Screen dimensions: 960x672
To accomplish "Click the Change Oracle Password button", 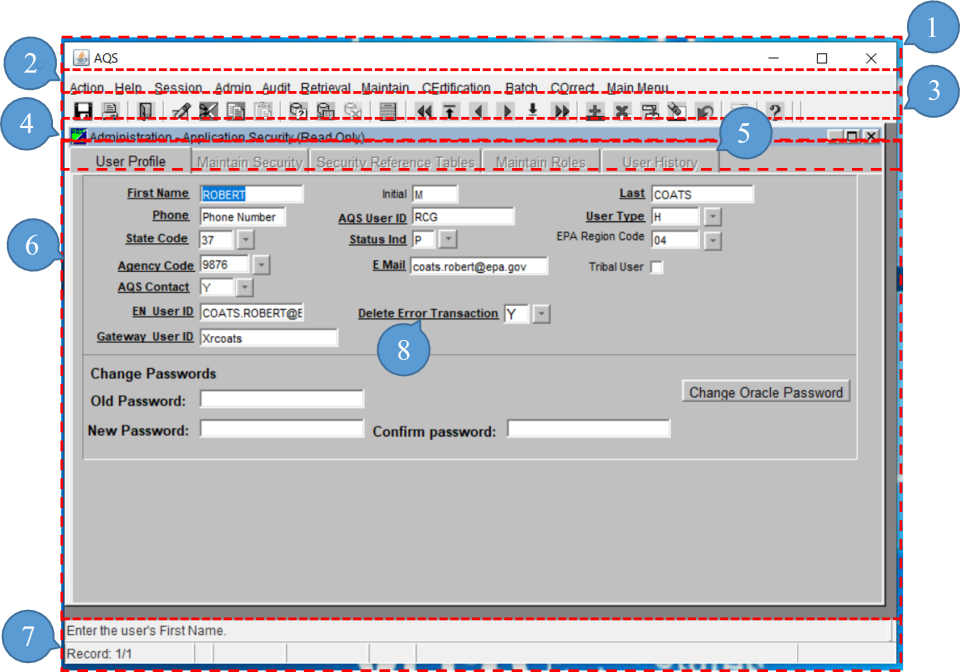I will (765, 391).
